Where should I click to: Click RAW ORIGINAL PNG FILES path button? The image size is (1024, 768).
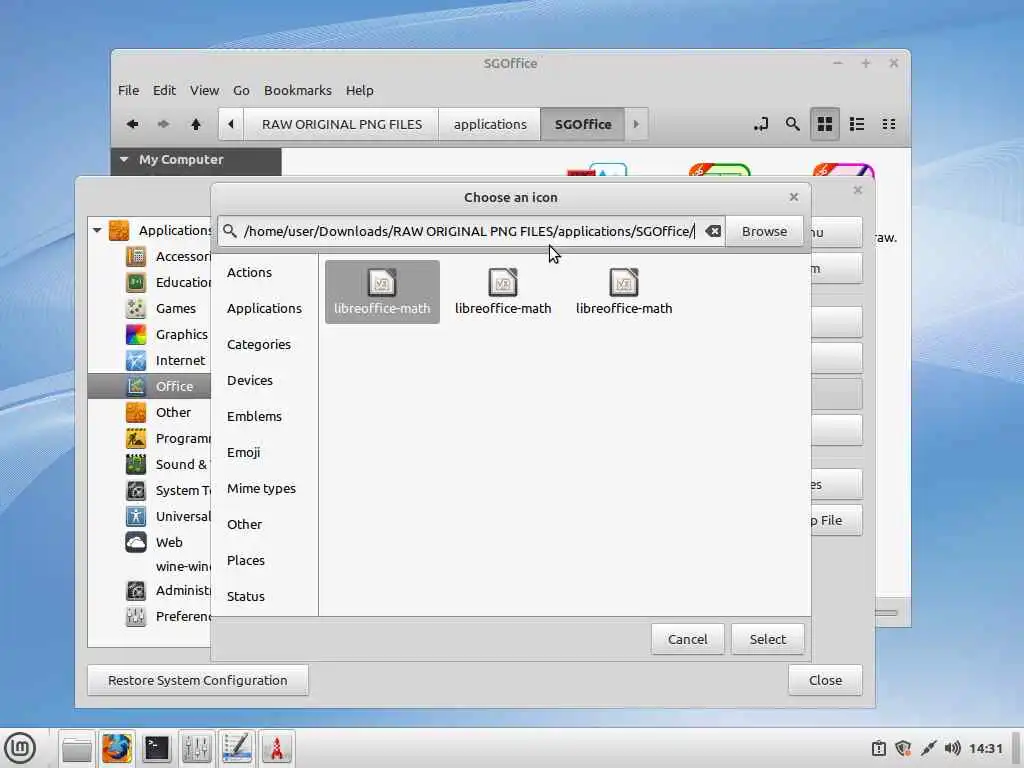pos(342,124)
